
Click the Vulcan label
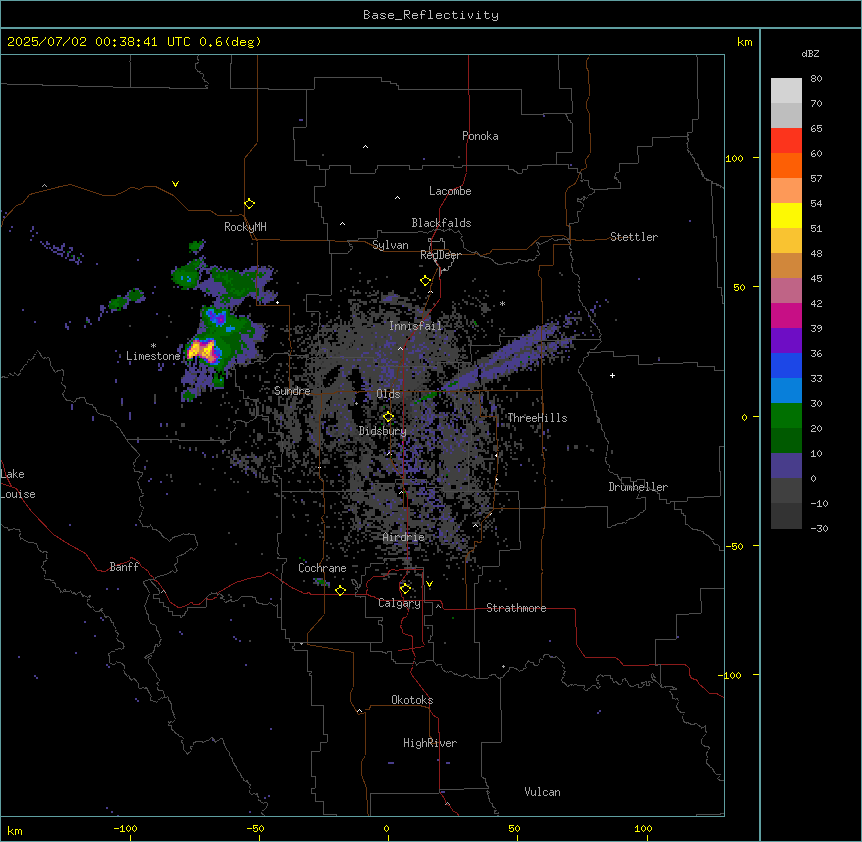[x=543, y=792]
